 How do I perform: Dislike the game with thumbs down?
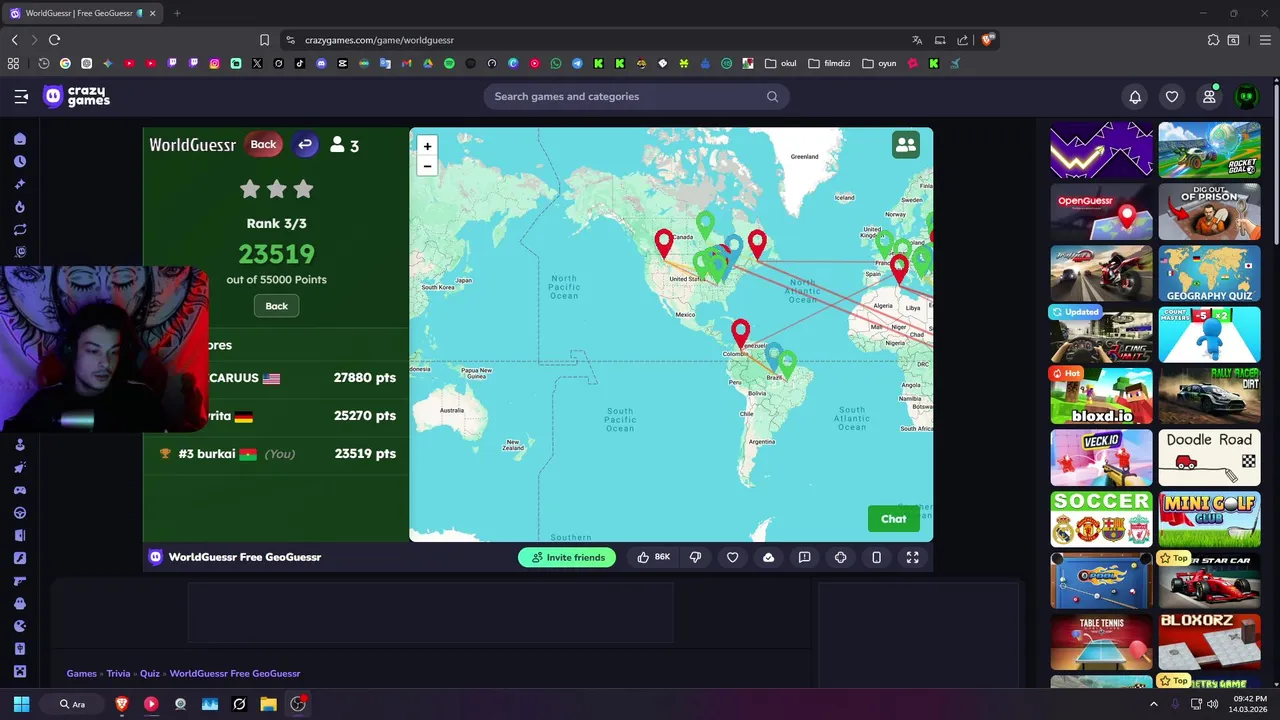point(696,557)
